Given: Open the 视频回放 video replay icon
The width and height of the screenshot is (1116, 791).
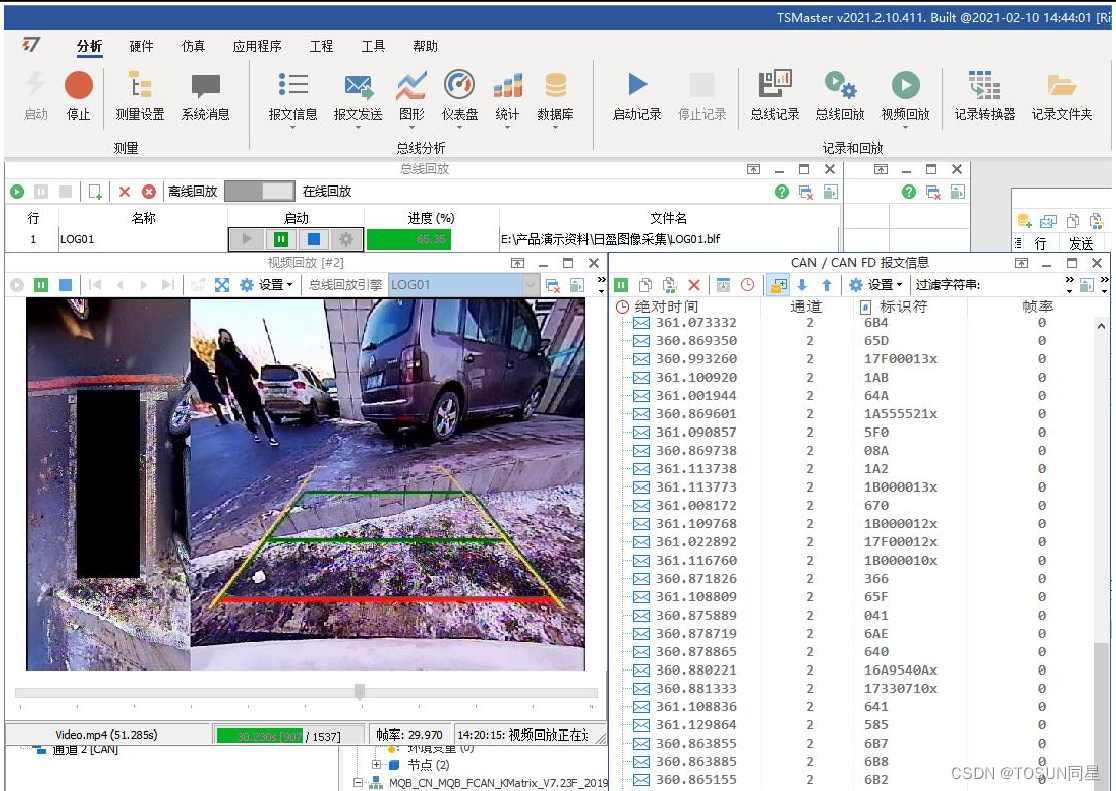Looking at the screenshot, I should 905,85.
